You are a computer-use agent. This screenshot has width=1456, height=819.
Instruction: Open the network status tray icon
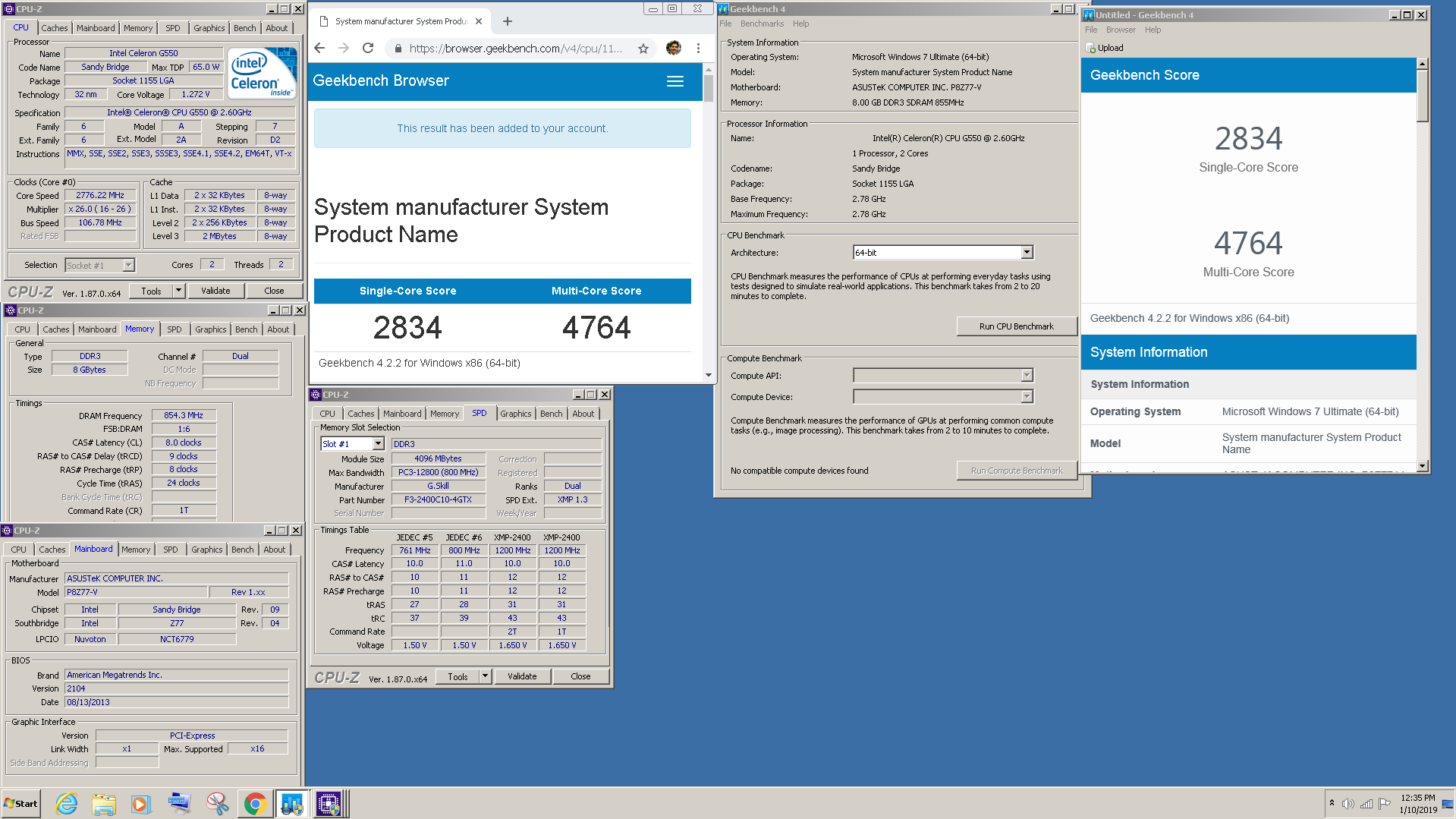(1366, 804)
